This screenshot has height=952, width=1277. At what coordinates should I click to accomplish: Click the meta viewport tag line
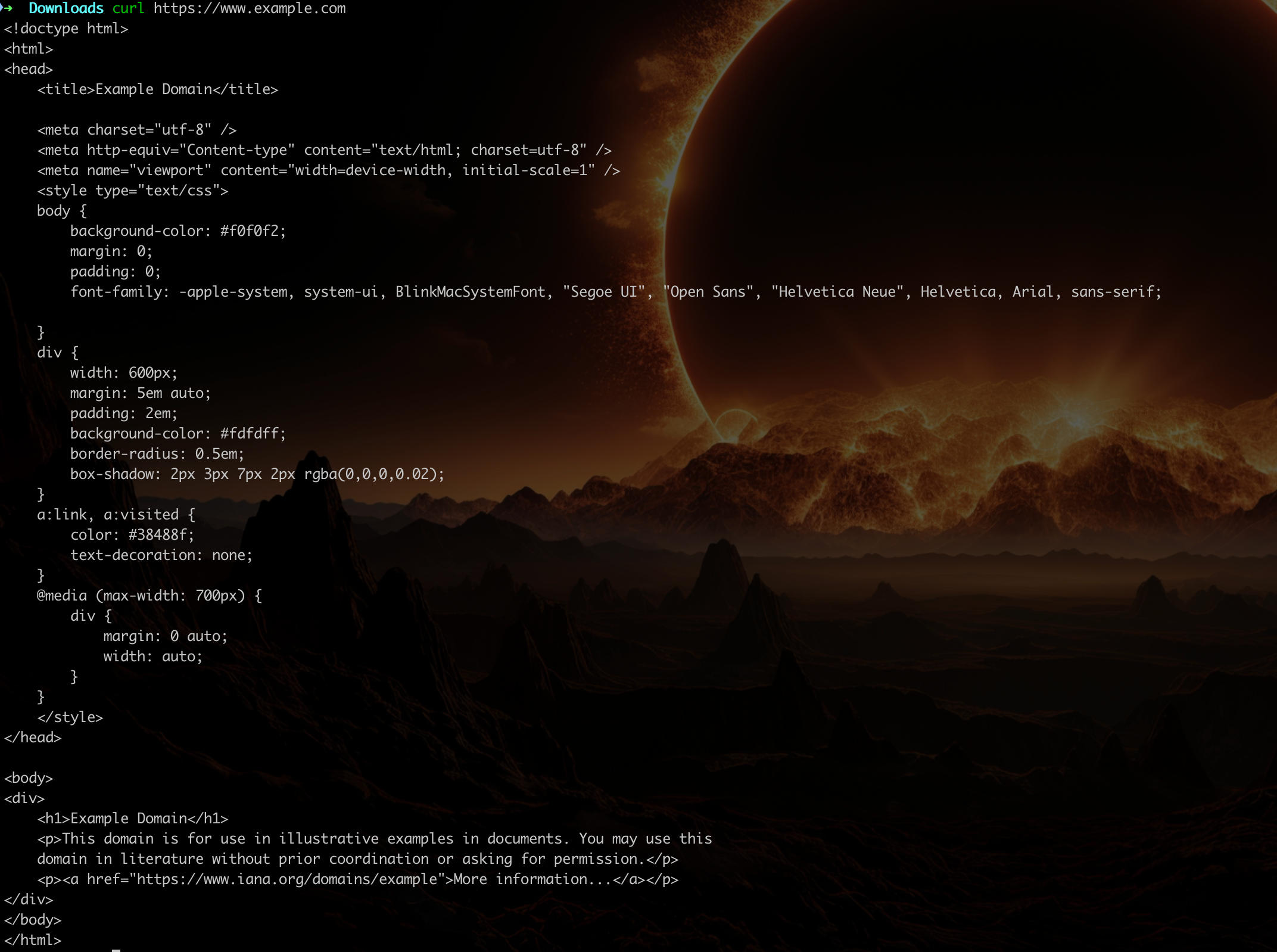tap(328, 170)
